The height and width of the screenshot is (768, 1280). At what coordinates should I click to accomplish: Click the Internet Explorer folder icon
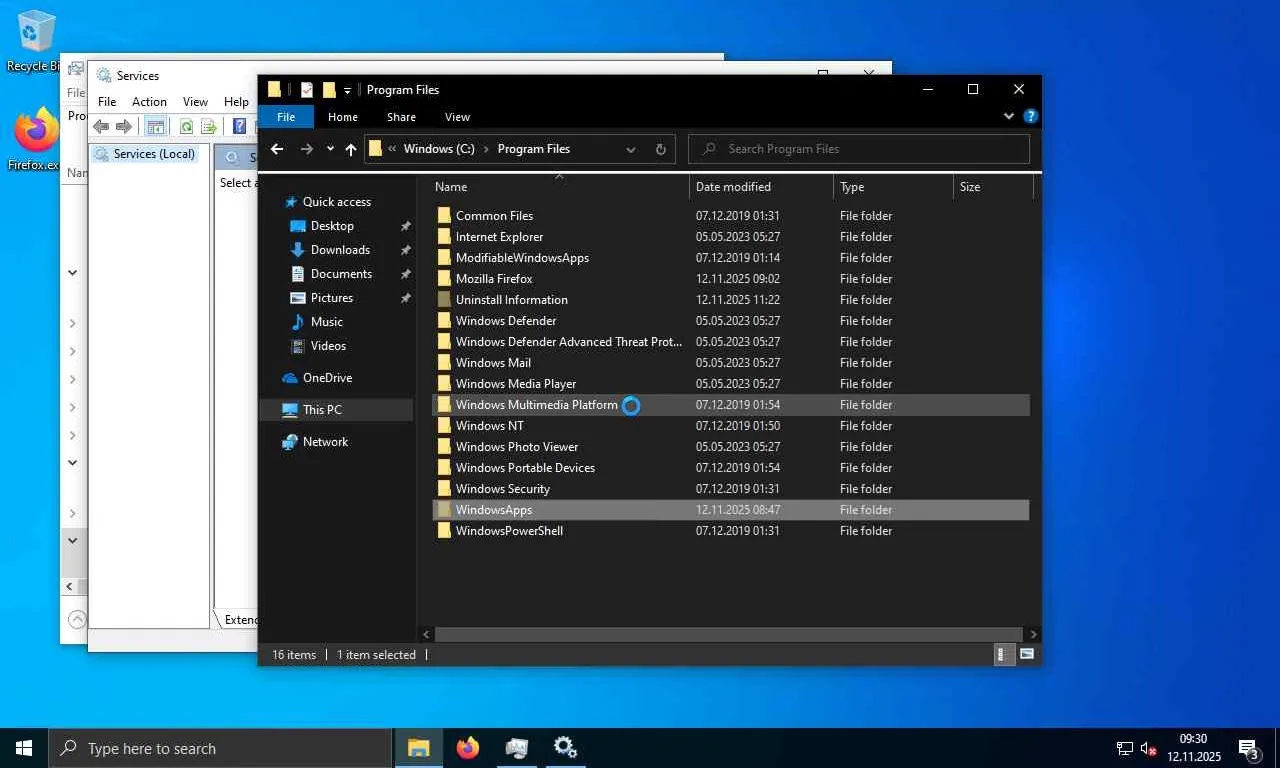[x=444, y=237]
